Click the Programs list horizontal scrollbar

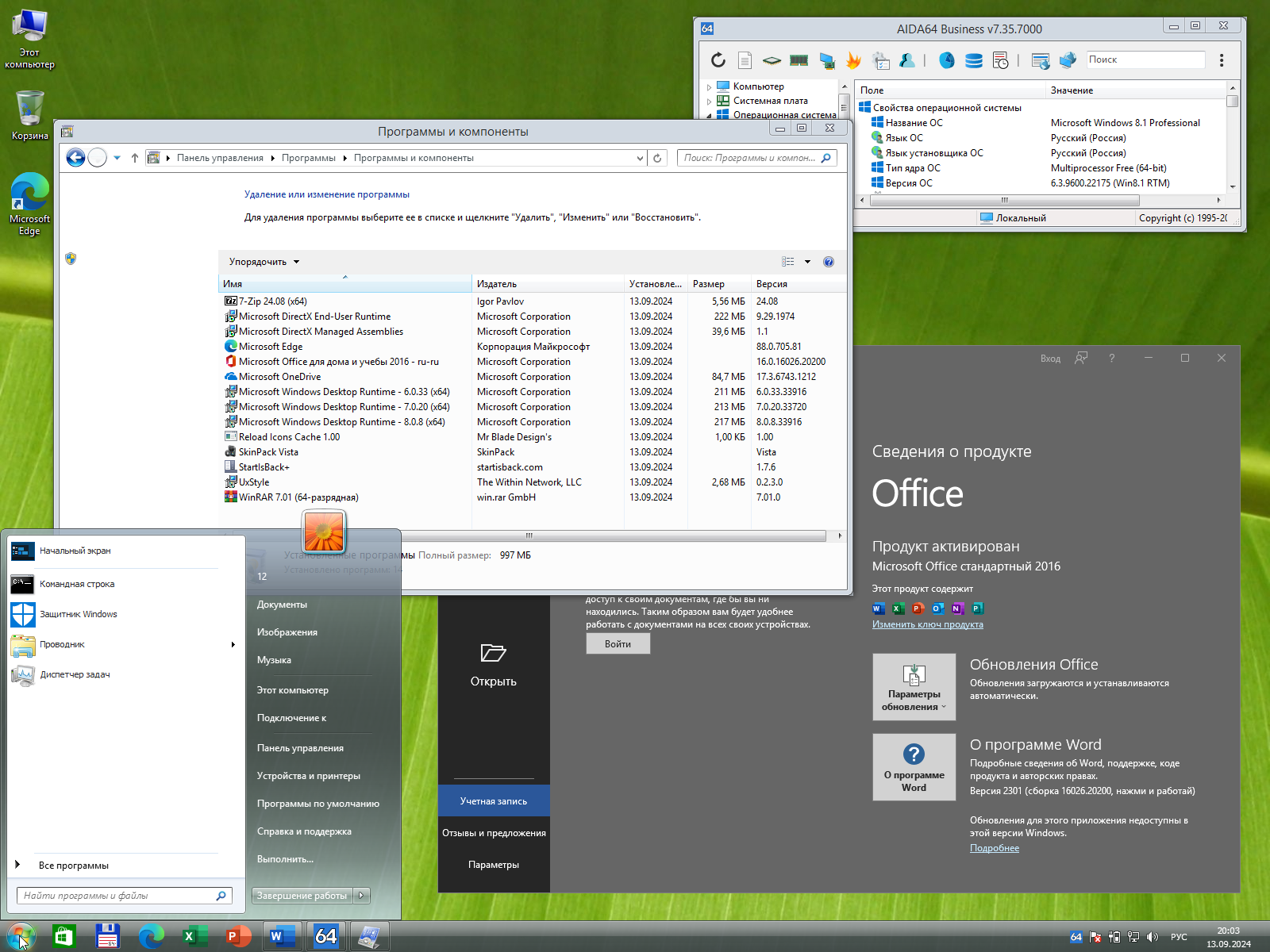529,535
